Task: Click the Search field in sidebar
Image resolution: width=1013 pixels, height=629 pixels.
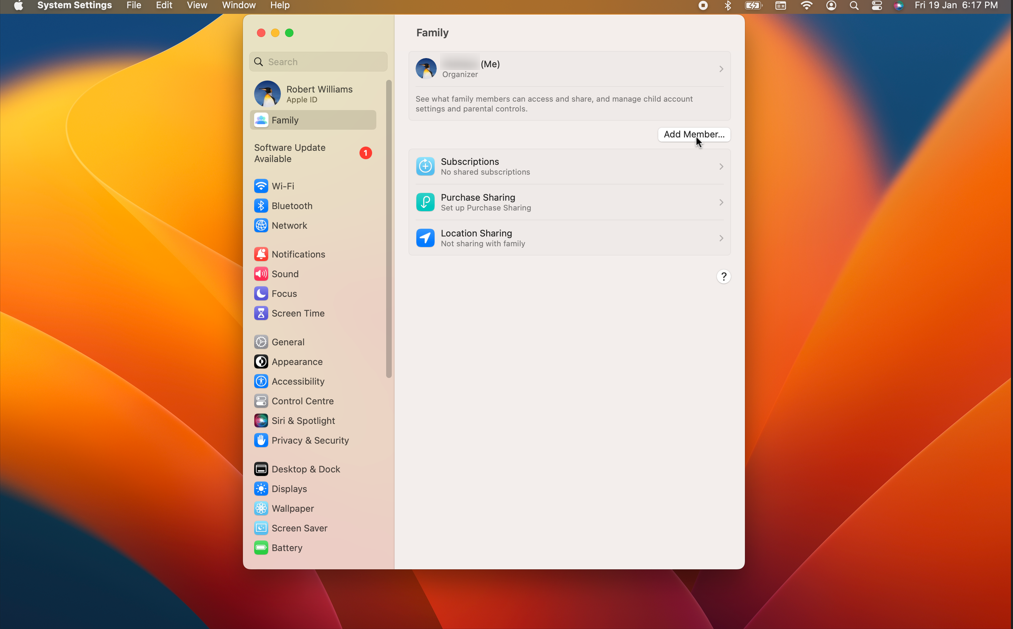Action: (319, 62)
